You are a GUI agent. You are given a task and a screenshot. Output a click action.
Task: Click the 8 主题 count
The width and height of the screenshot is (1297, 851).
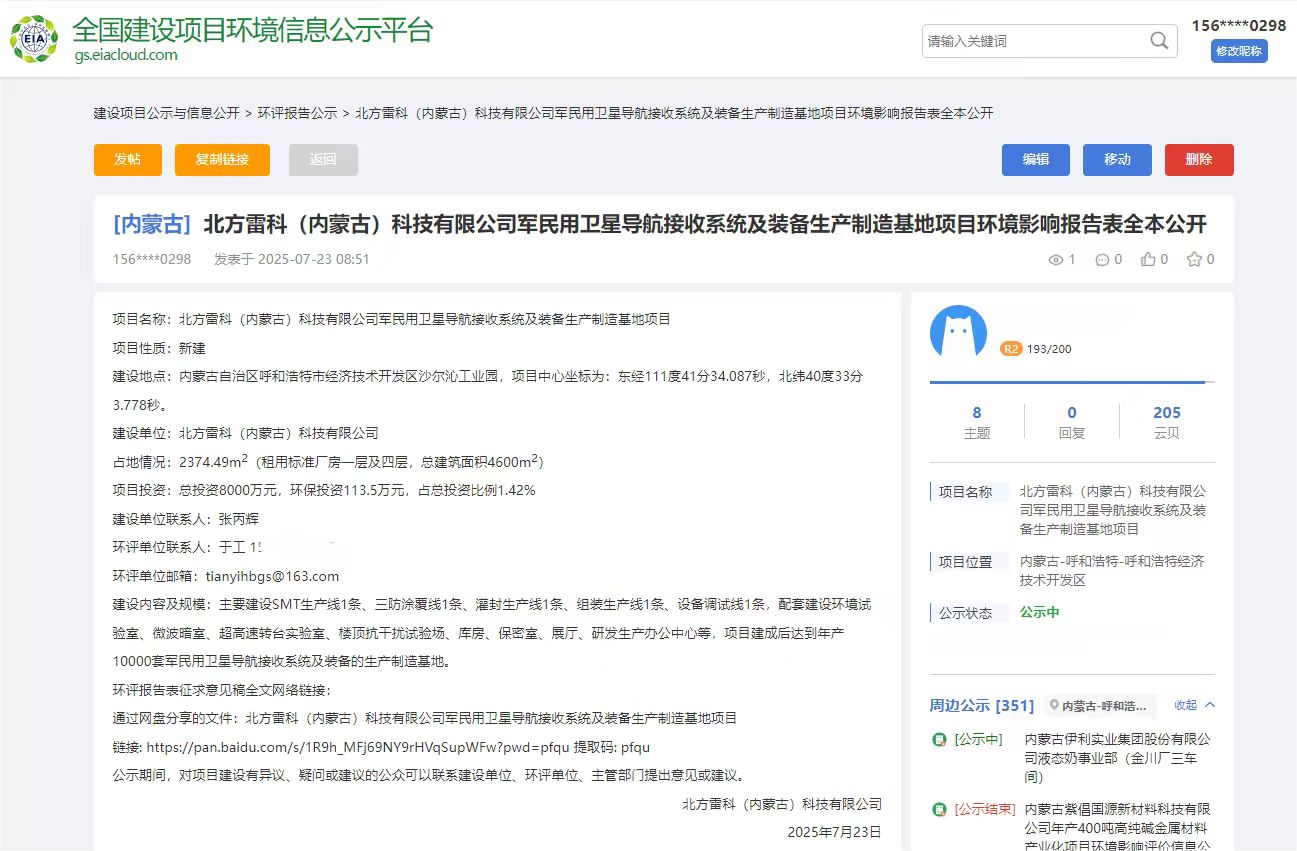pos(977,421)
